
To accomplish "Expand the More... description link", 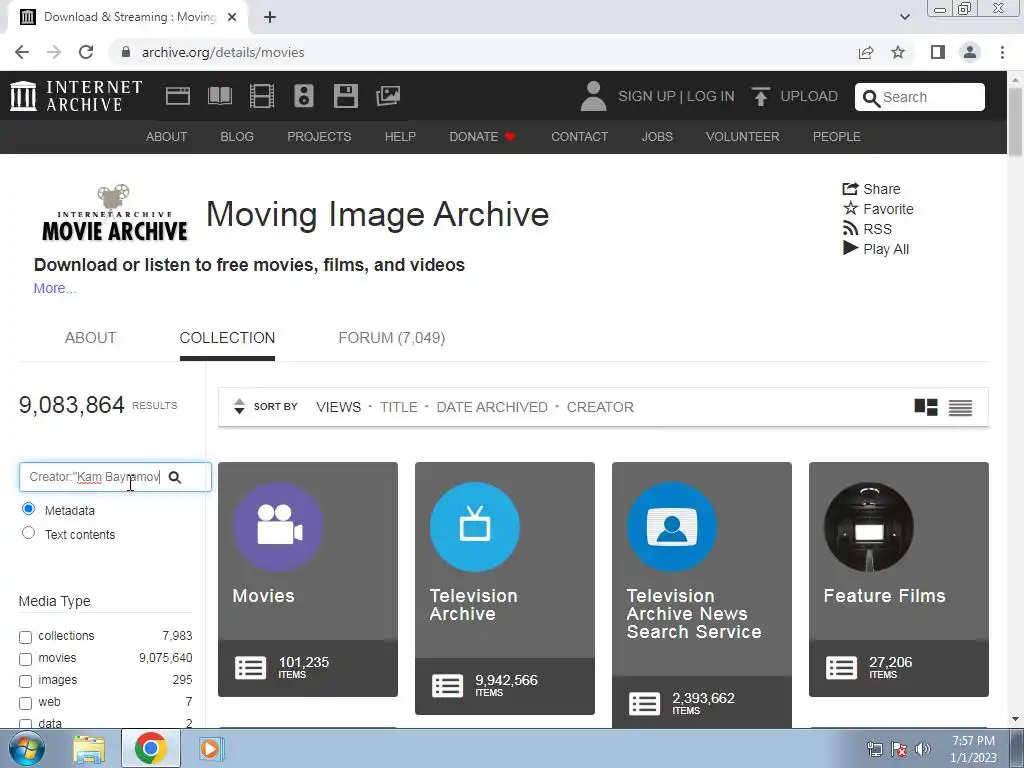I will [55, 288].
